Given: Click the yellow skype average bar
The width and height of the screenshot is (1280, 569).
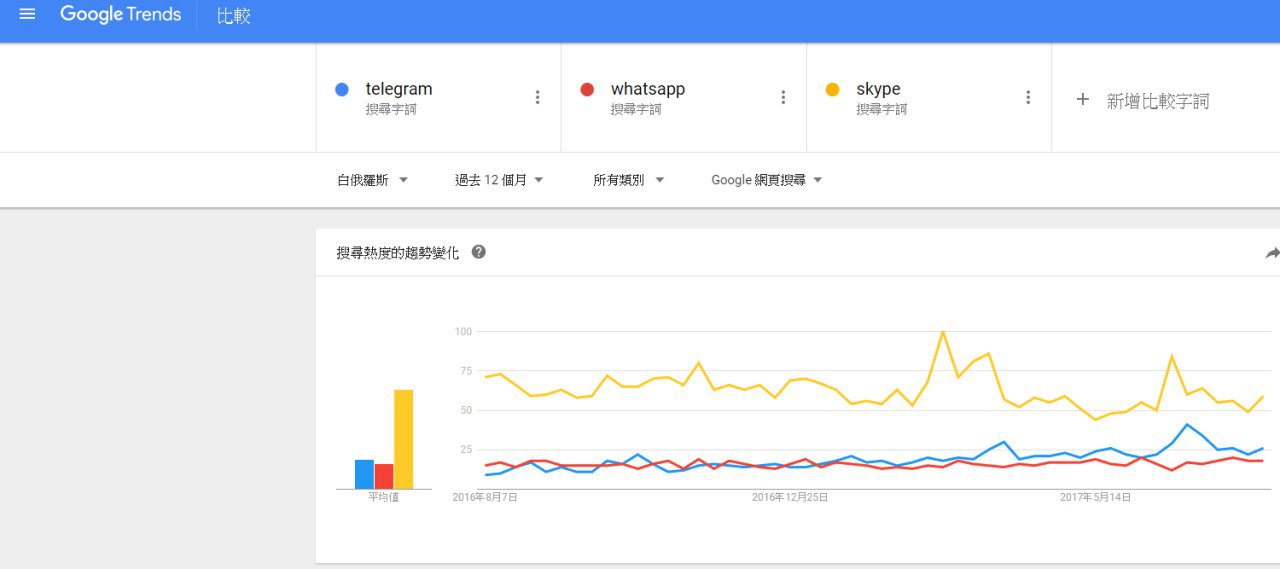Looking at the screenshot, I should (403, 439).
